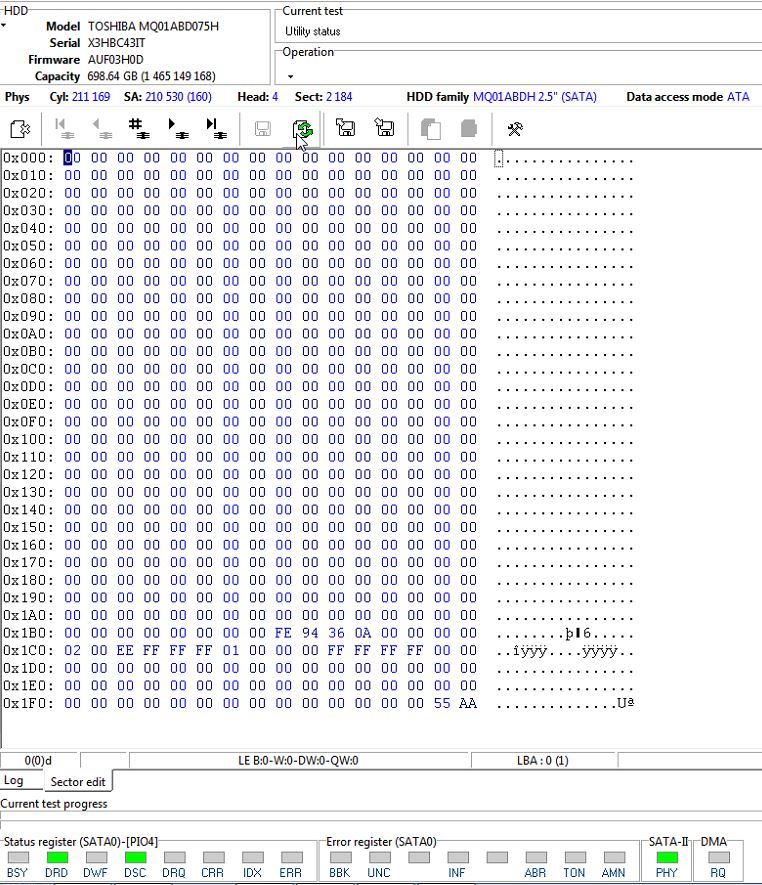Select the 55 byte at row 0x1F0
Viewport: 762px width, 885px height.
(x=442, y=703)
